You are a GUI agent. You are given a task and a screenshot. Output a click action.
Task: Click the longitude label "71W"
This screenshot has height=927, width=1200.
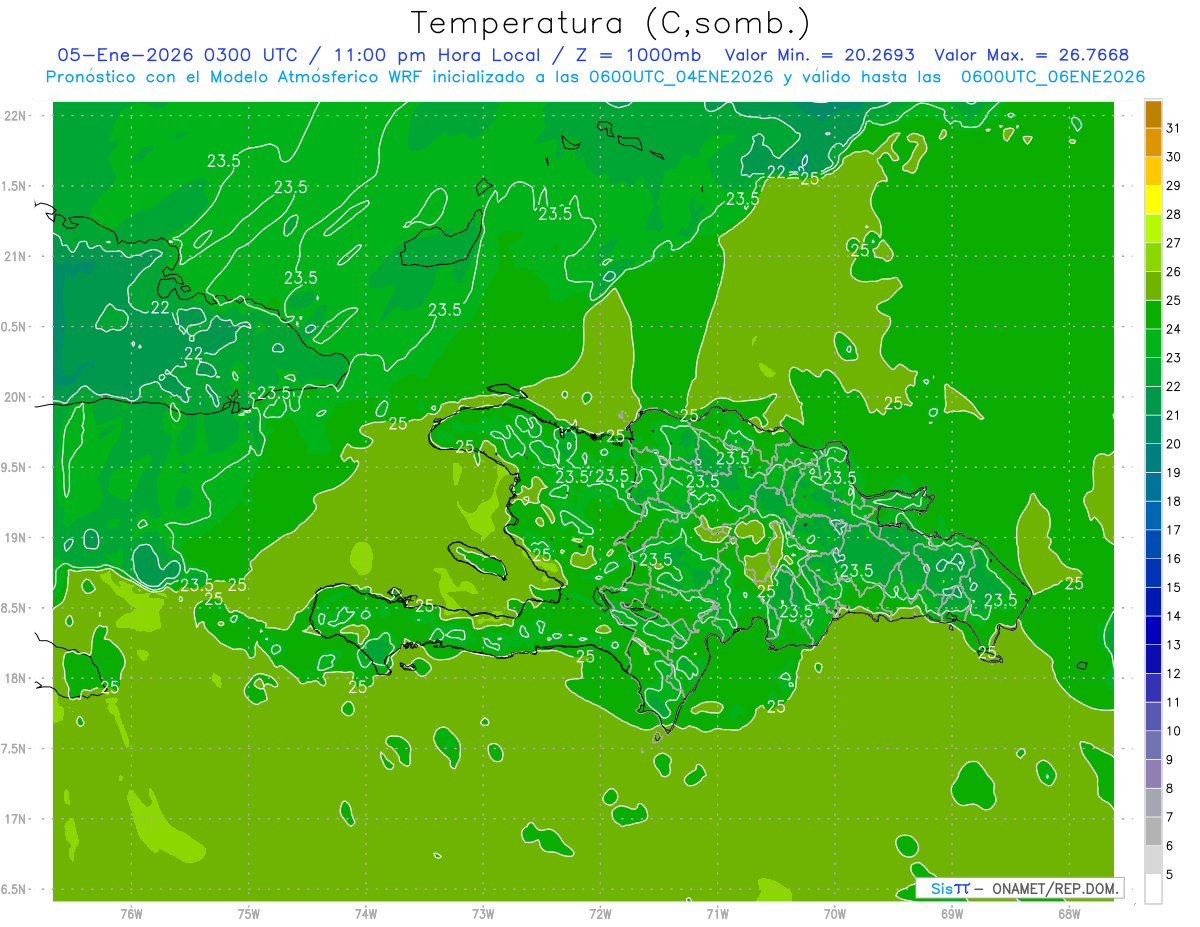tap(717, 913)
